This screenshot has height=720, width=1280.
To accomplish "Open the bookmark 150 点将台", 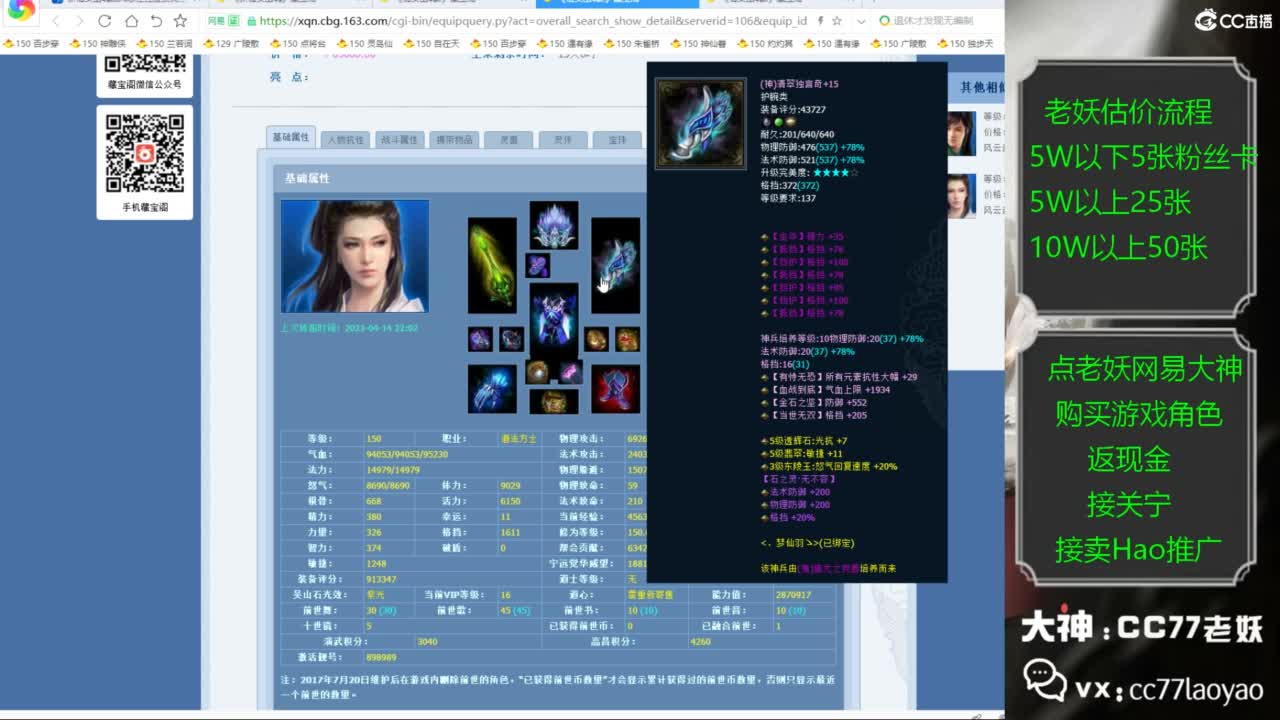I will coord(298,44).
